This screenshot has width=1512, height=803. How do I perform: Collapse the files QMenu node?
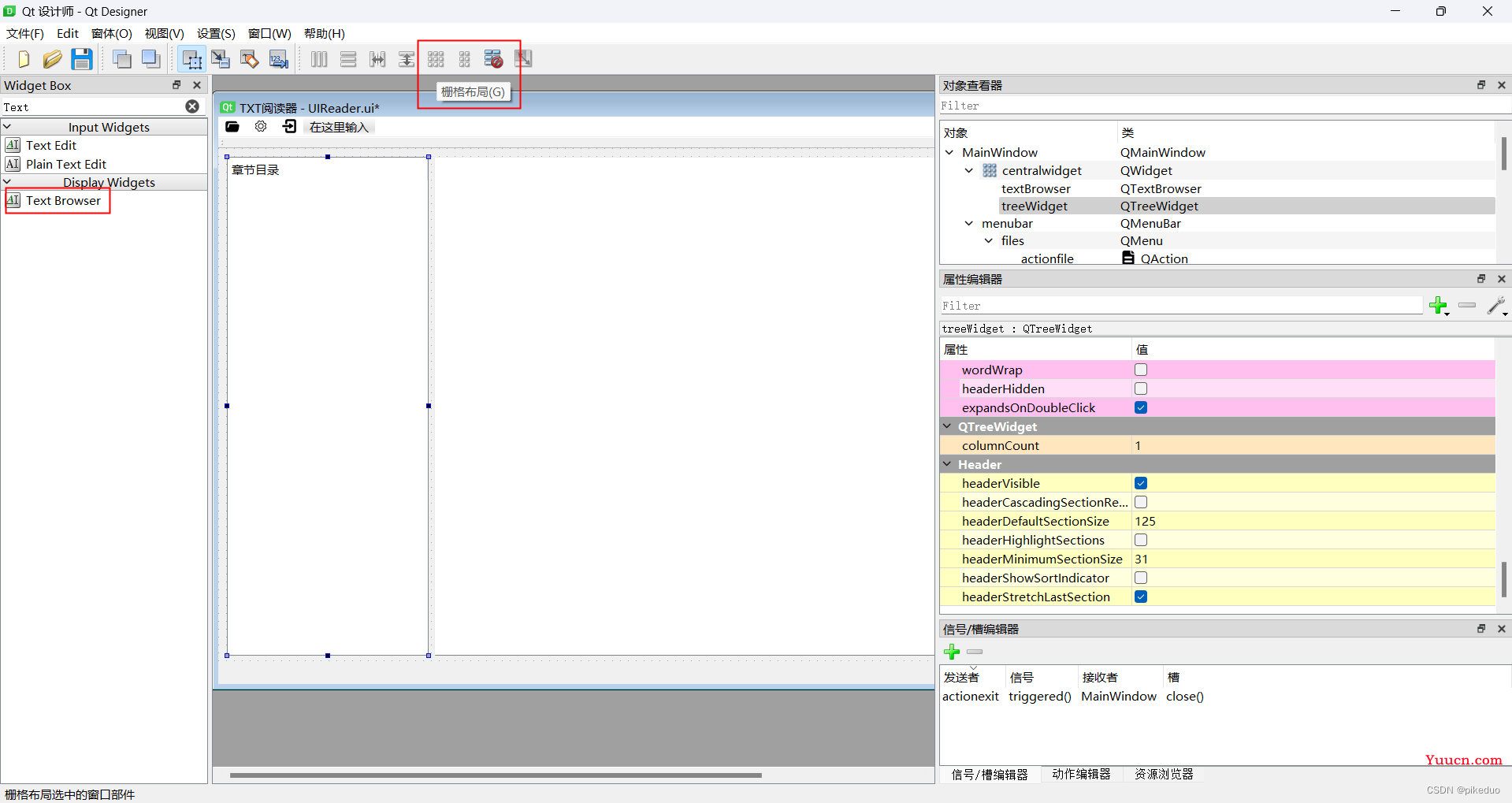[x=989, y=240]
